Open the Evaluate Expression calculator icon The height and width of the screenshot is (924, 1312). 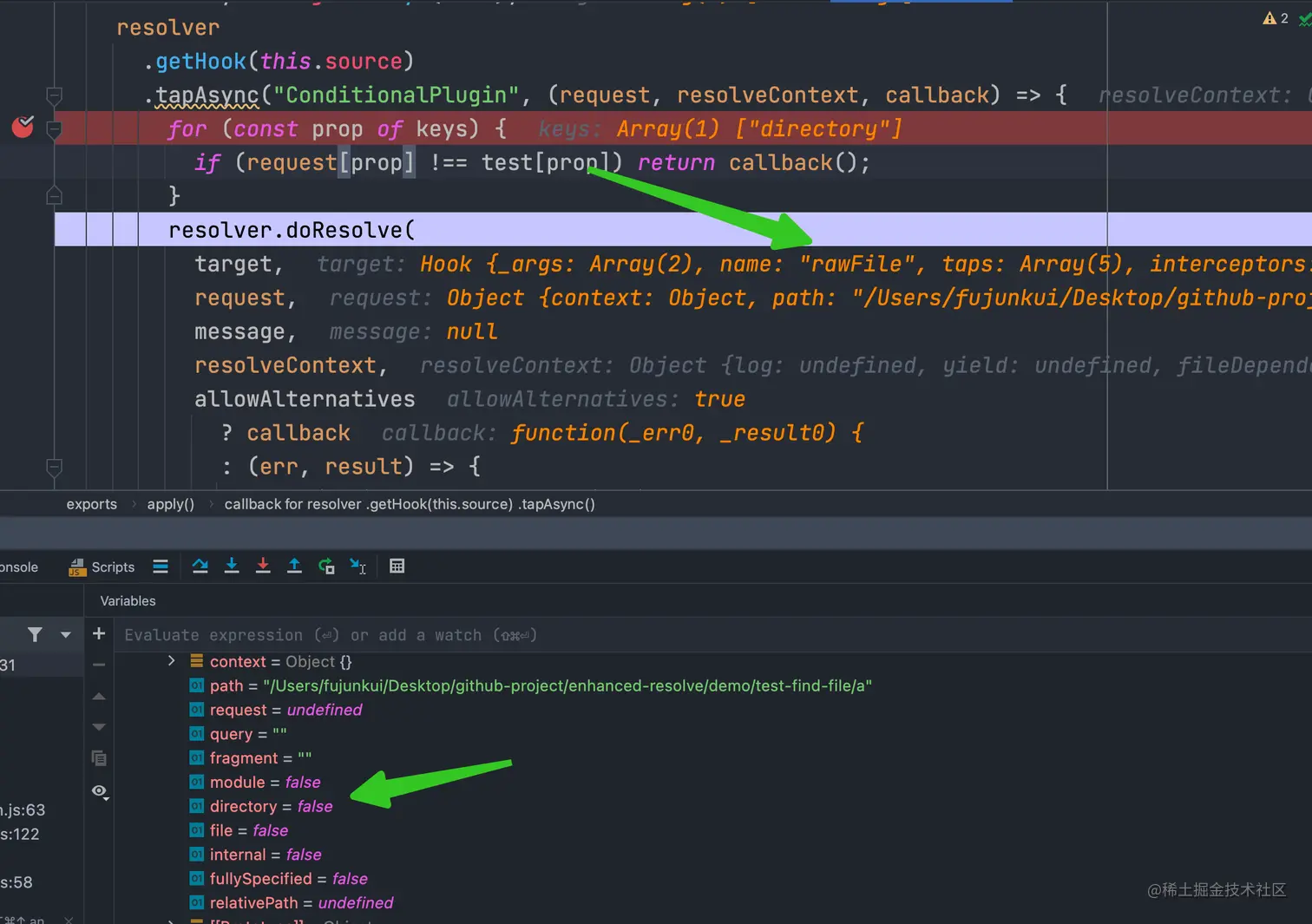pyautogui.click(x=397, y=567)
